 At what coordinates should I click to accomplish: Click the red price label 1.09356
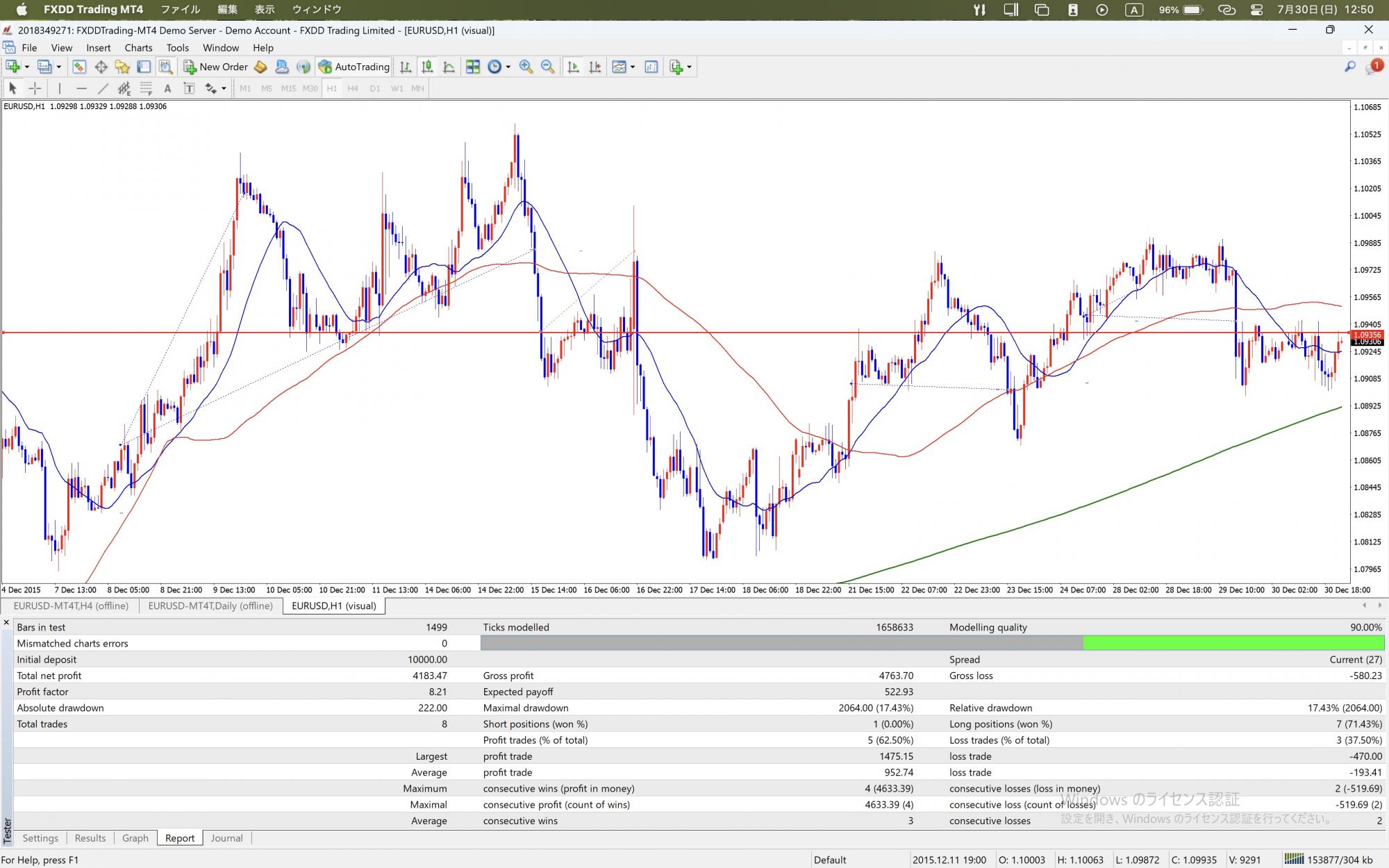click(1368, 335)
